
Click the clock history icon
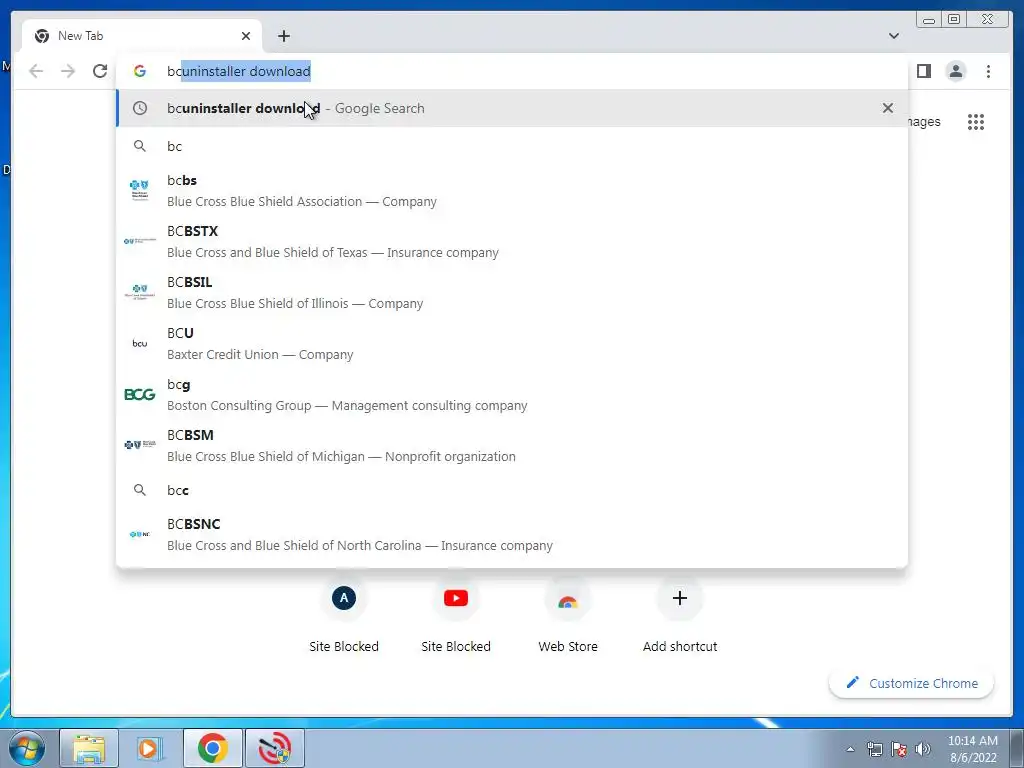(140, 108)
